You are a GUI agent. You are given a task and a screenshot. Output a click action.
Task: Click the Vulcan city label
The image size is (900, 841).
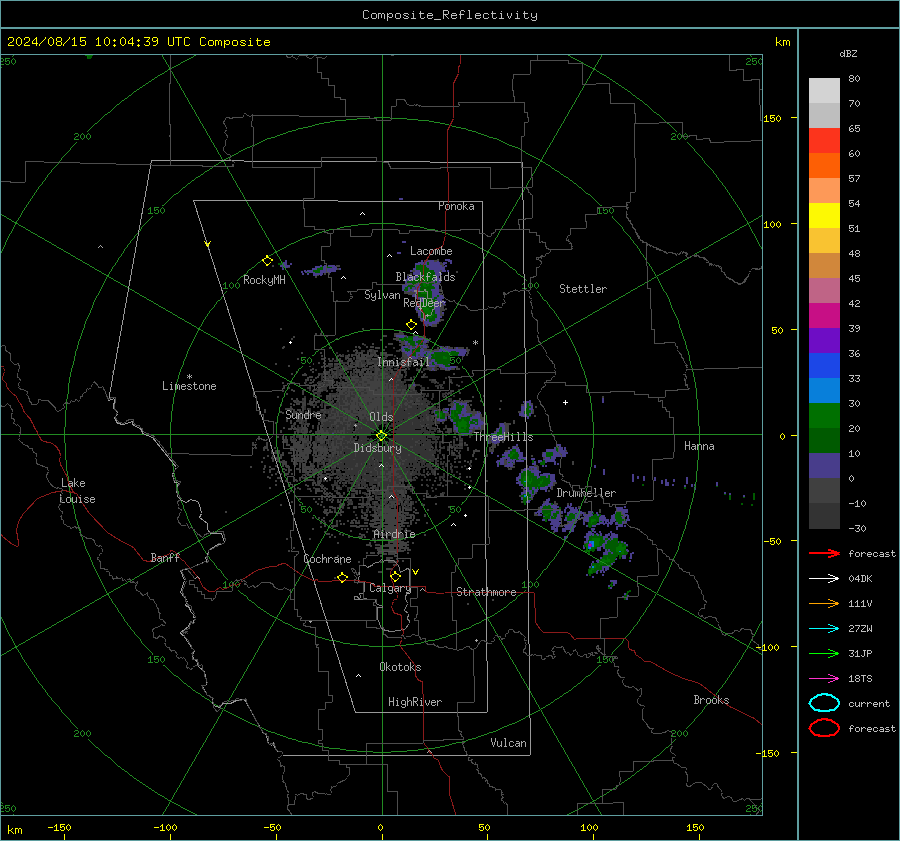coord(509,743)
